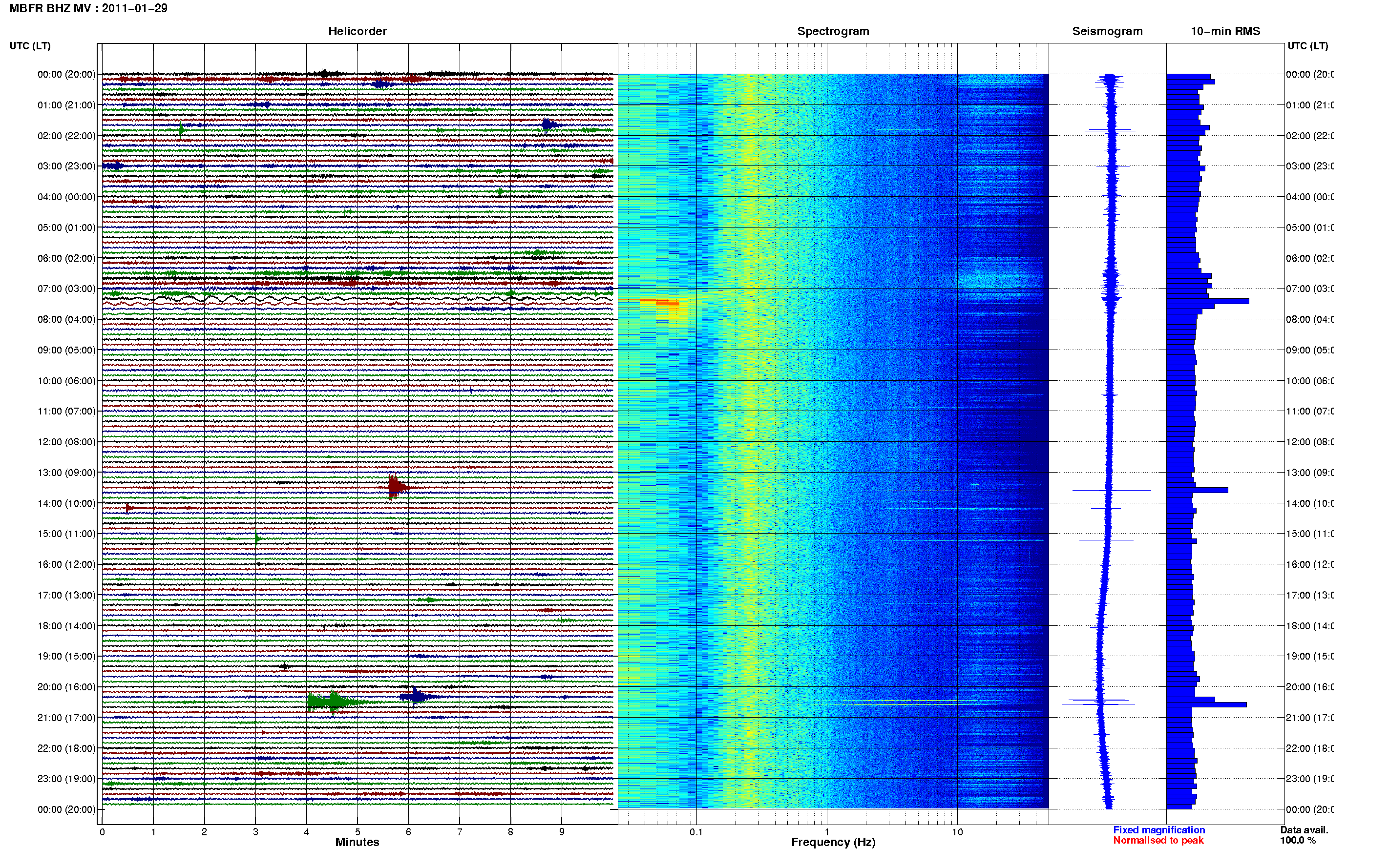This screenshot has width=1389, height=868.
Task: Click the 01:00 (21:00) Helicorder time label
Action: (66, 105)
